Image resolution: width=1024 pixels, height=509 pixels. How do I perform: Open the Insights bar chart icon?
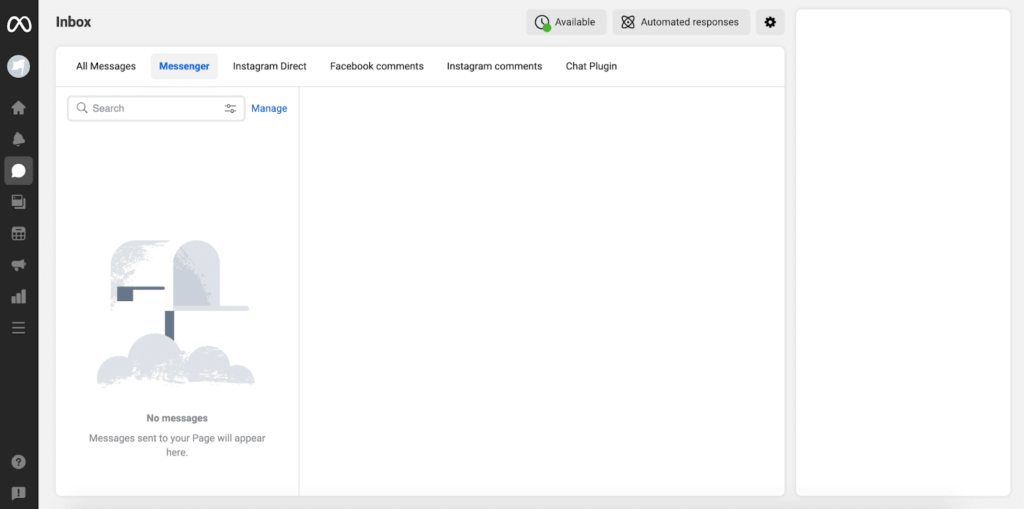[18, 297]
